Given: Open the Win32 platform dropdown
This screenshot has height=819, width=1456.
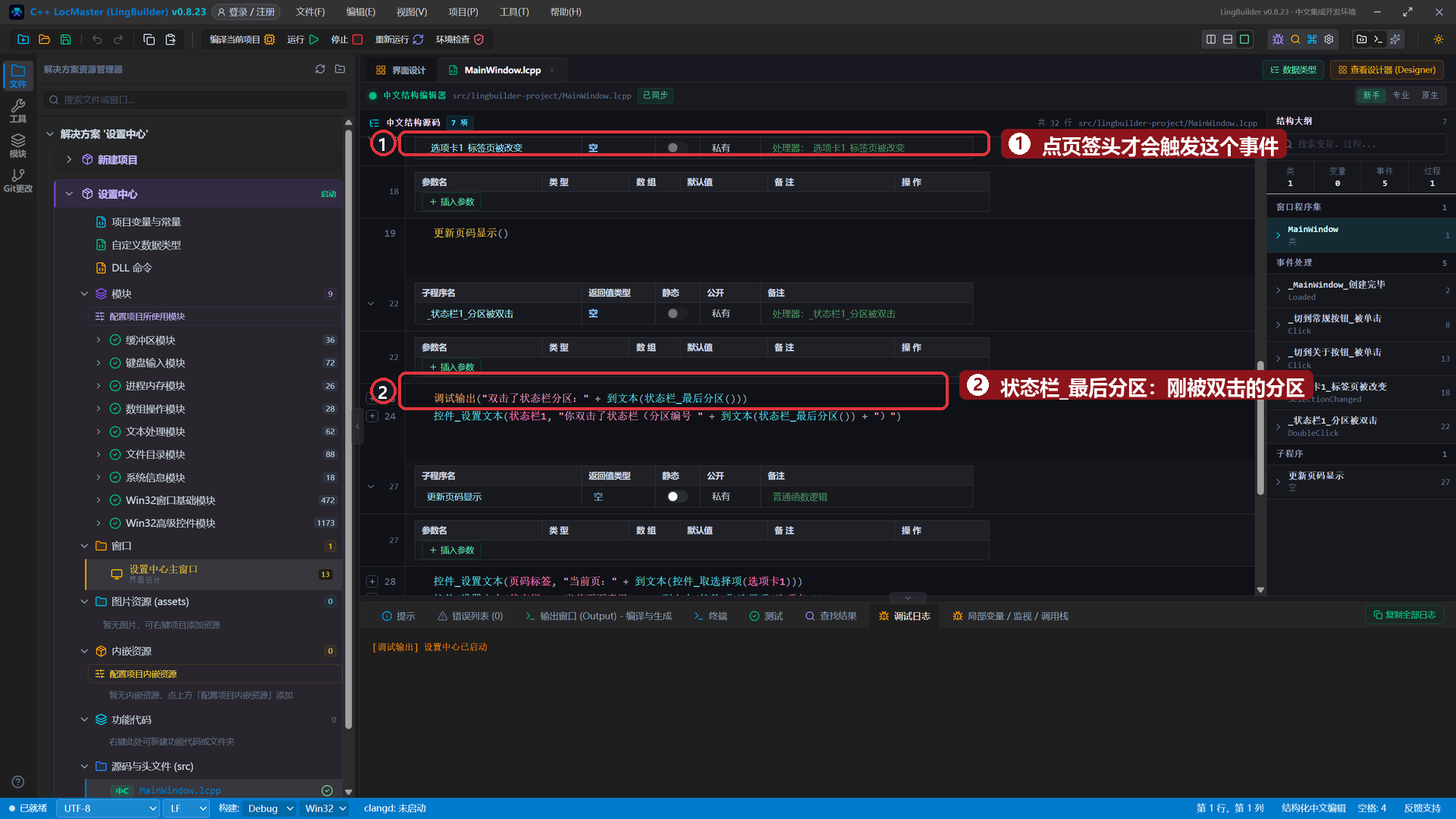Looking at the screenshot, I should coord(325,808).
